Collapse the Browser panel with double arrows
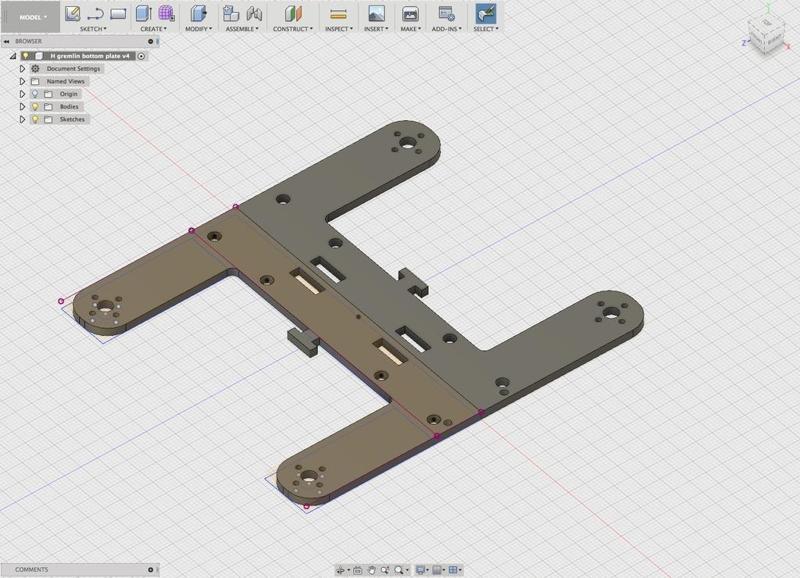Viewport: 800px width, 578px height. (x=6, y=41)
